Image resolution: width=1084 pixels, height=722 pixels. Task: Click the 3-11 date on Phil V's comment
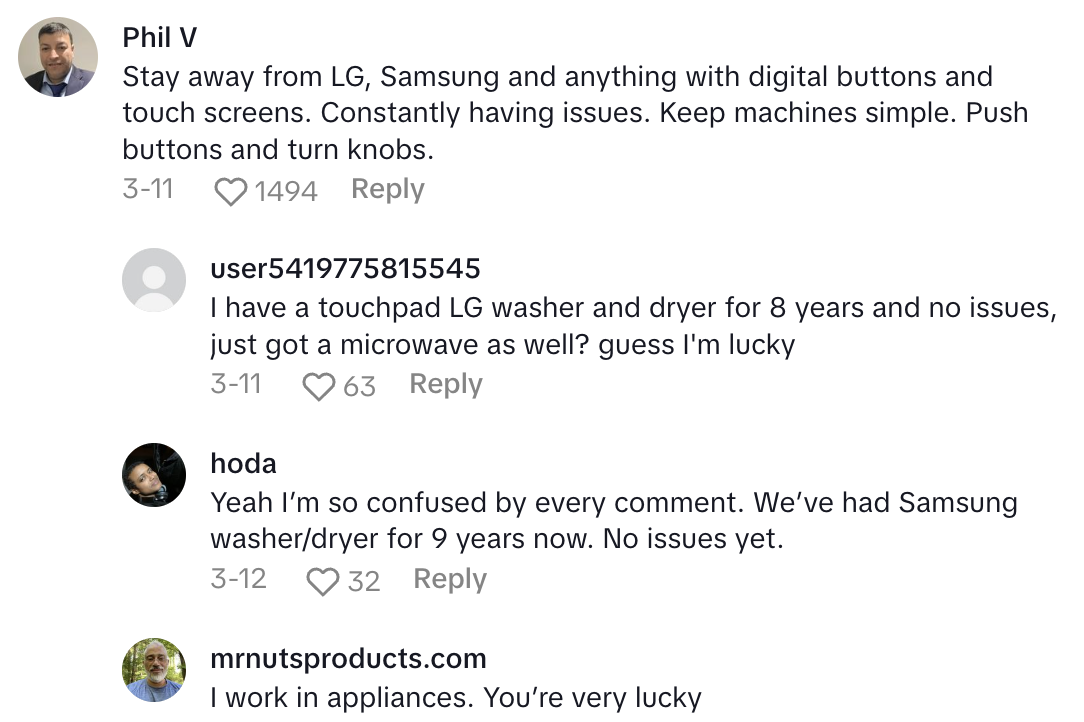pyautogui.click(x=148, y=189)
